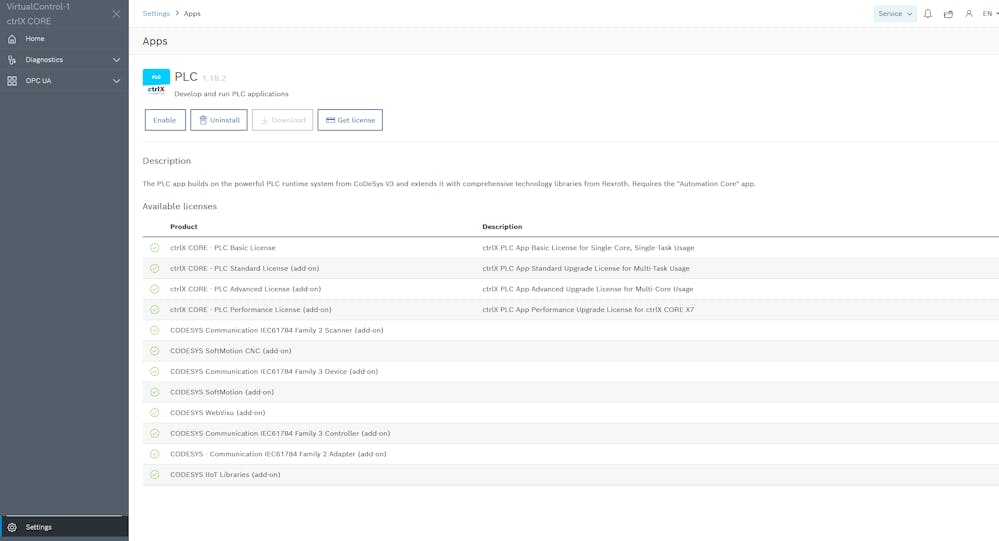Open the Service role dropdown
This screenshot has height=541, width=999.
click(894, 14)
